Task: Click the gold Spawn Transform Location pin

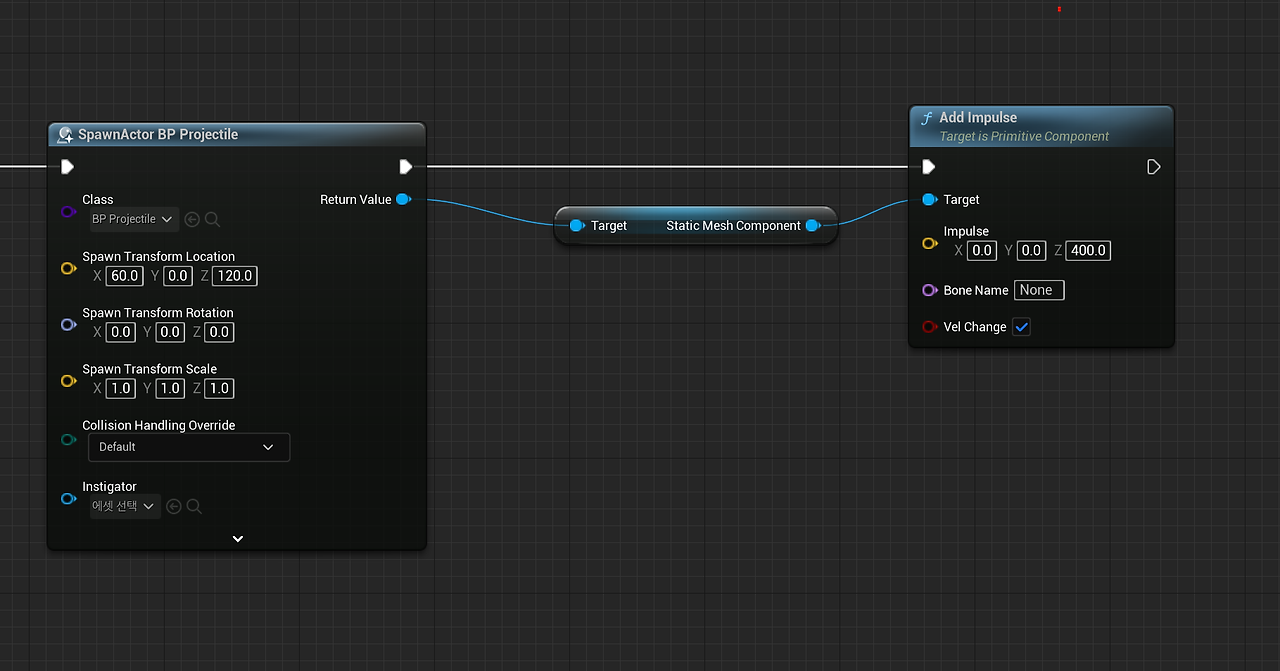Action: coord(67,268)
